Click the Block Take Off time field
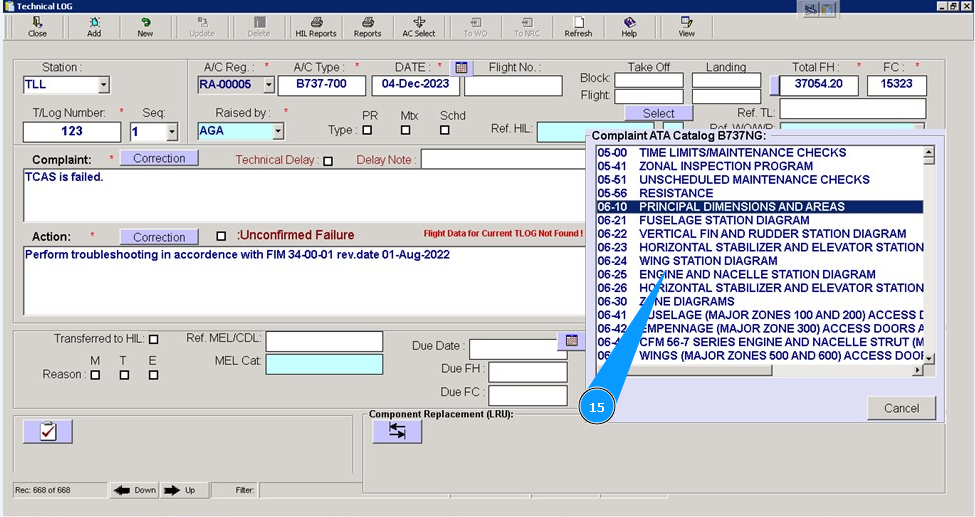The width and height of the screenshot is (975, 517). point(649,80)
